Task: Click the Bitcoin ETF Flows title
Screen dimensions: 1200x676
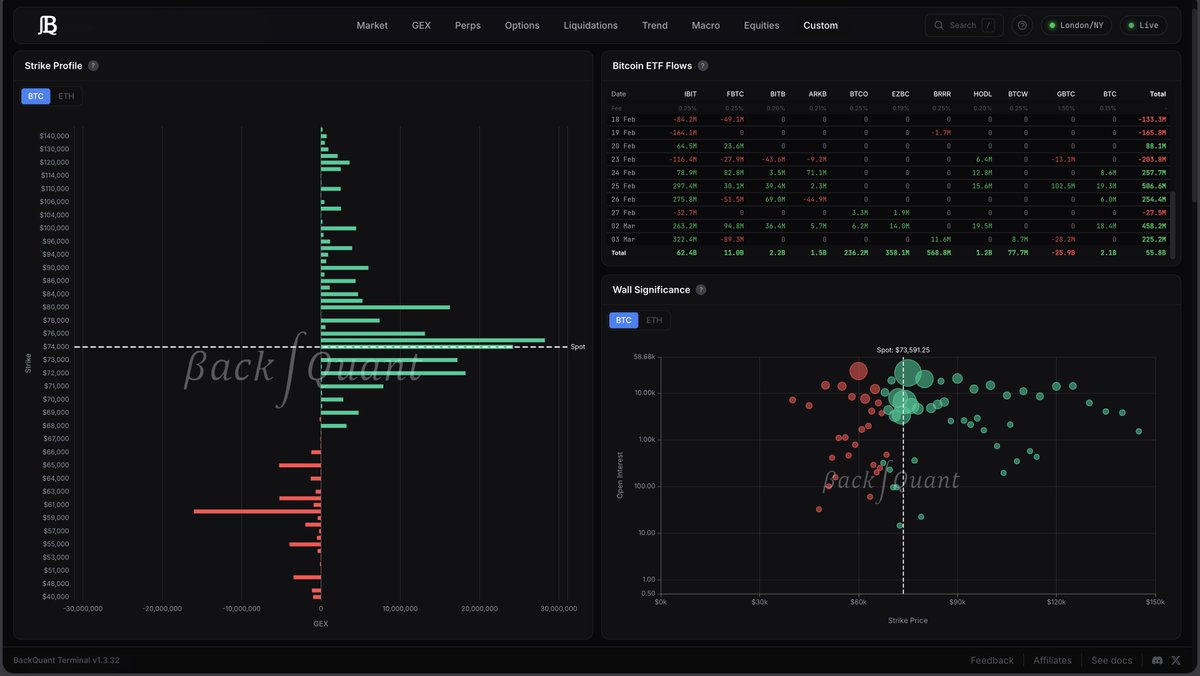Action: 652,65
